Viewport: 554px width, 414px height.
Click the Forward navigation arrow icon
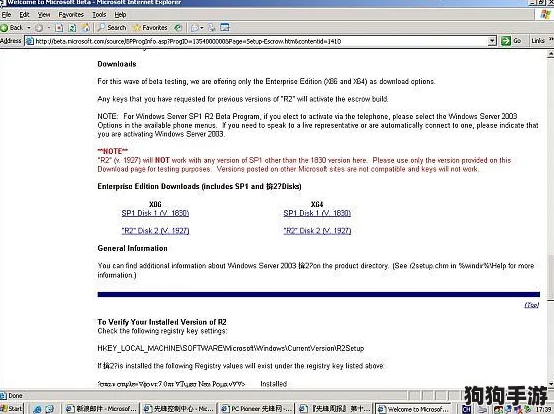click(39, 28)
